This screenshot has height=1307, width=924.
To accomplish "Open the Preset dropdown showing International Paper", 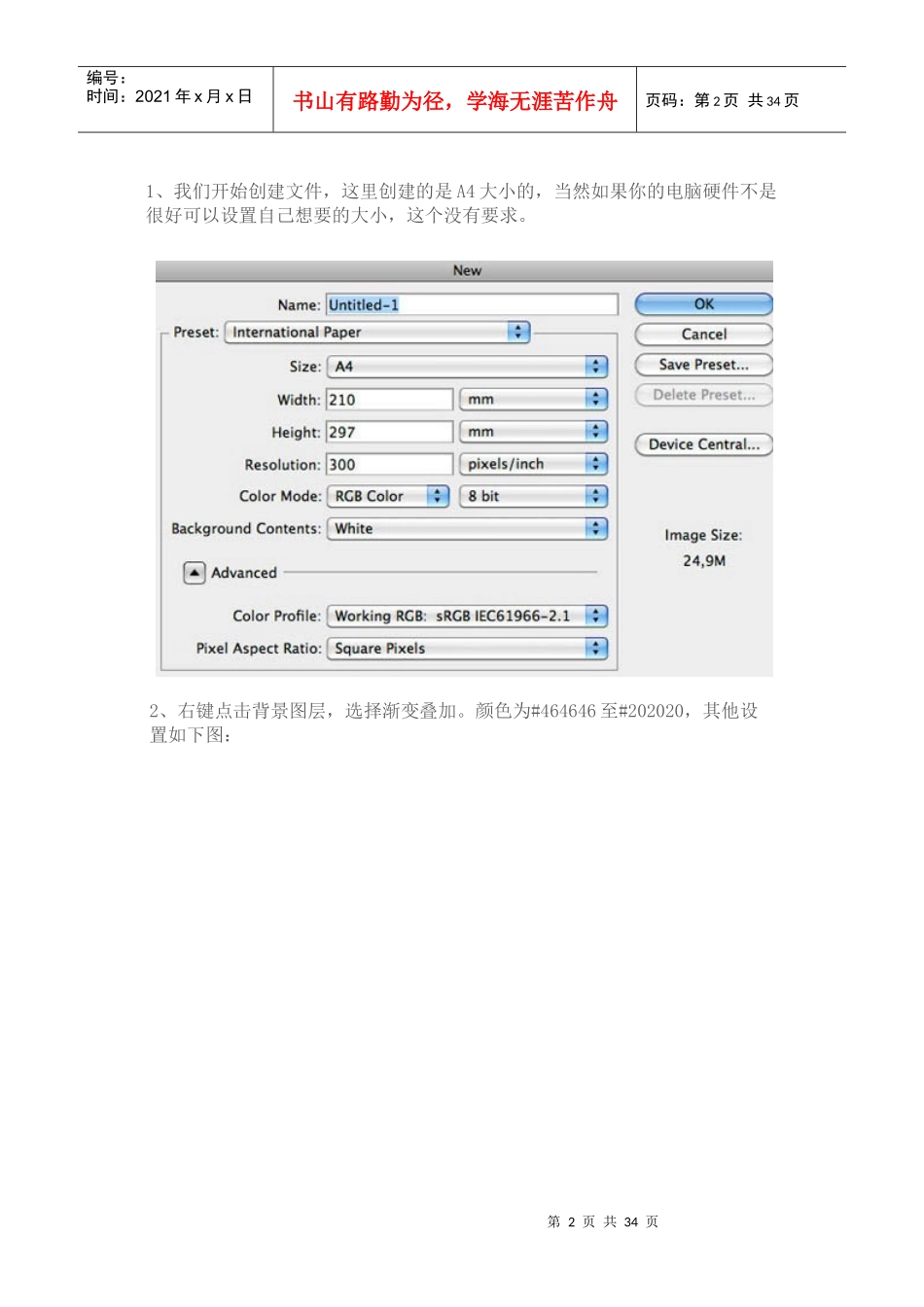I will (377, 333).
